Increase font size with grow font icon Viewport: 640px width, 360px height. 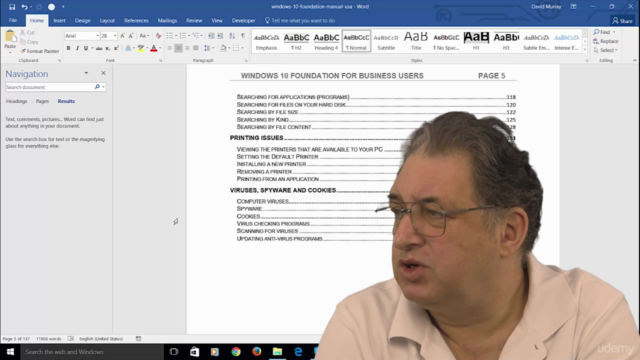point(122,36)
